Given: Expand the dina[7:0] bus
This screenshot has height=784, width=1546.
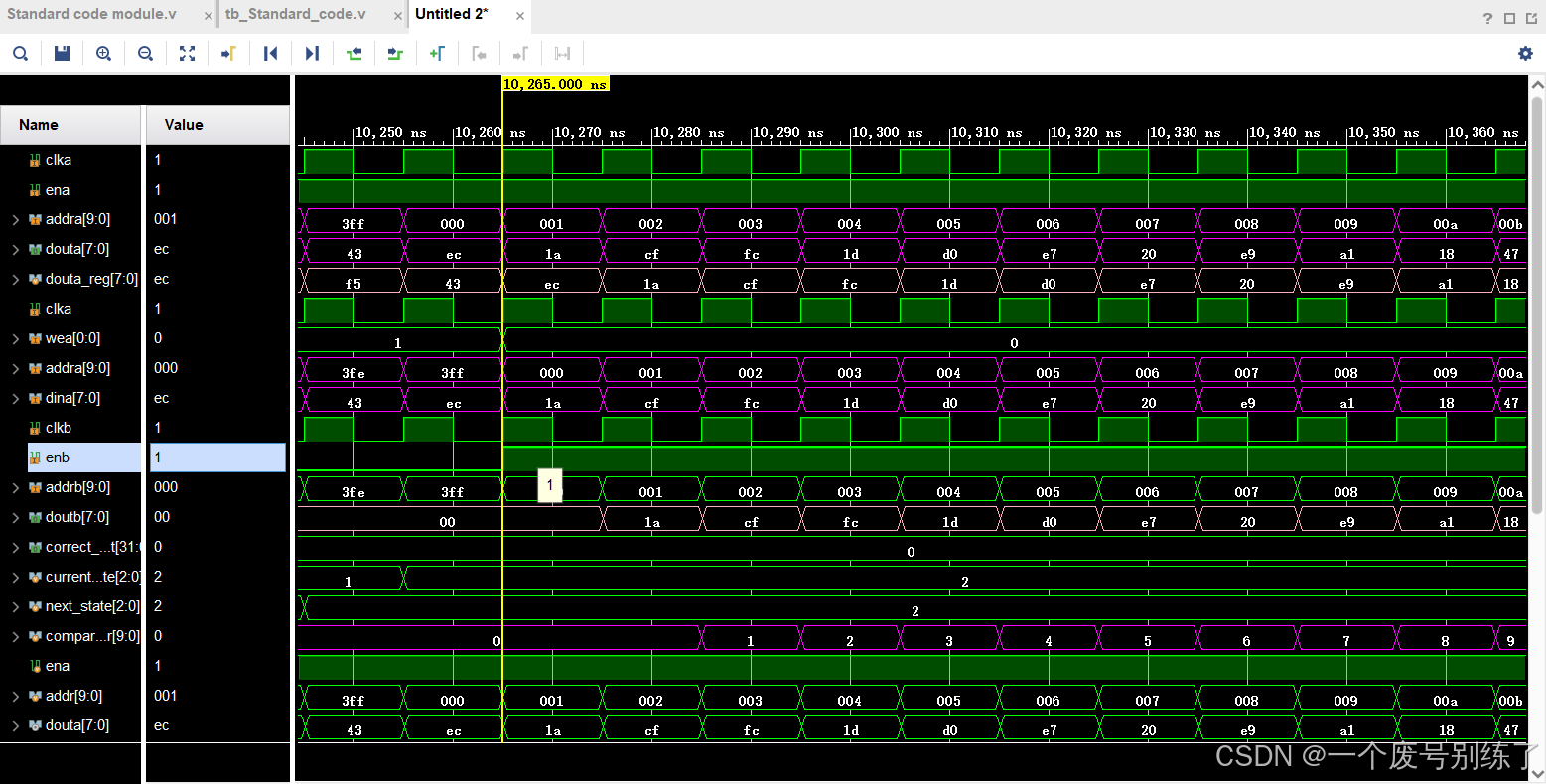Looking at the screenshot, I should [x=15, y=398].
